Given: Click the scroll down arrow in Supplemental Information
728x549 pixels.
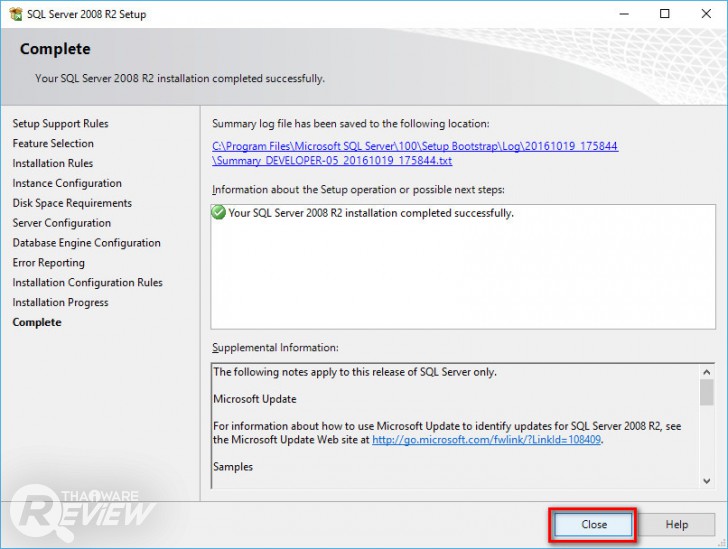Looking at the screenshot, I should [707, 481].
